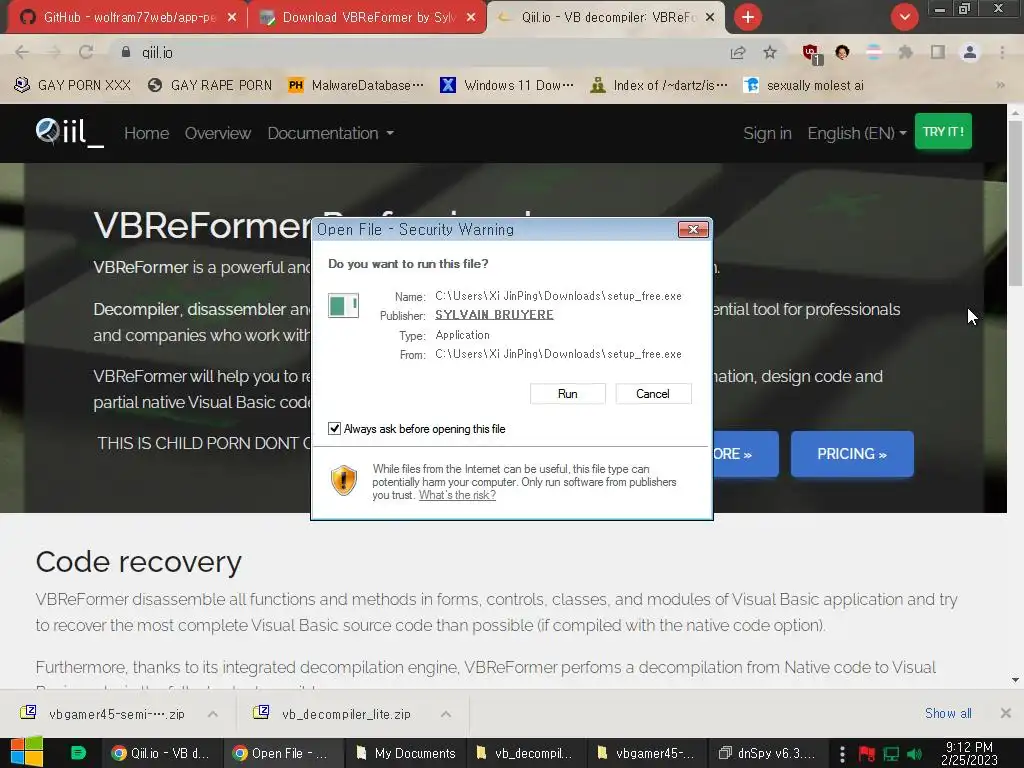Toggle the browser side panel

tap(938, 52)
